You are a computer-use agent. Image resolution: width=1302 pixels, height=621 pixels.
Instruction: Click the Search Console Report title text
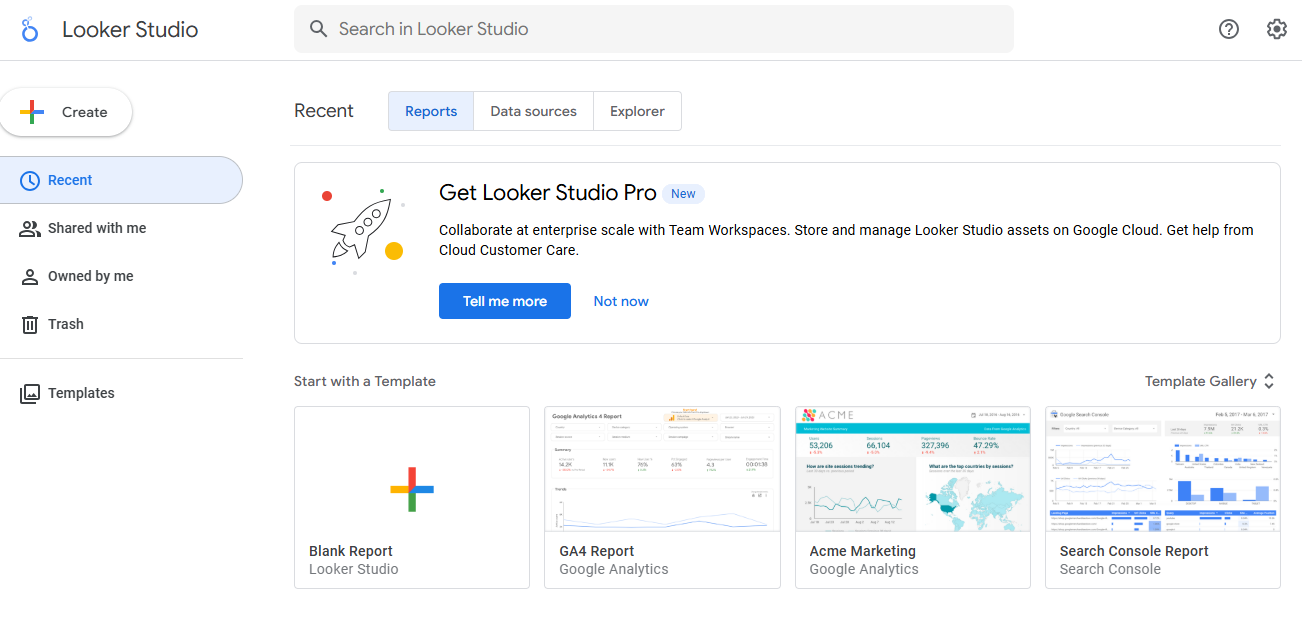(1134, 551)
